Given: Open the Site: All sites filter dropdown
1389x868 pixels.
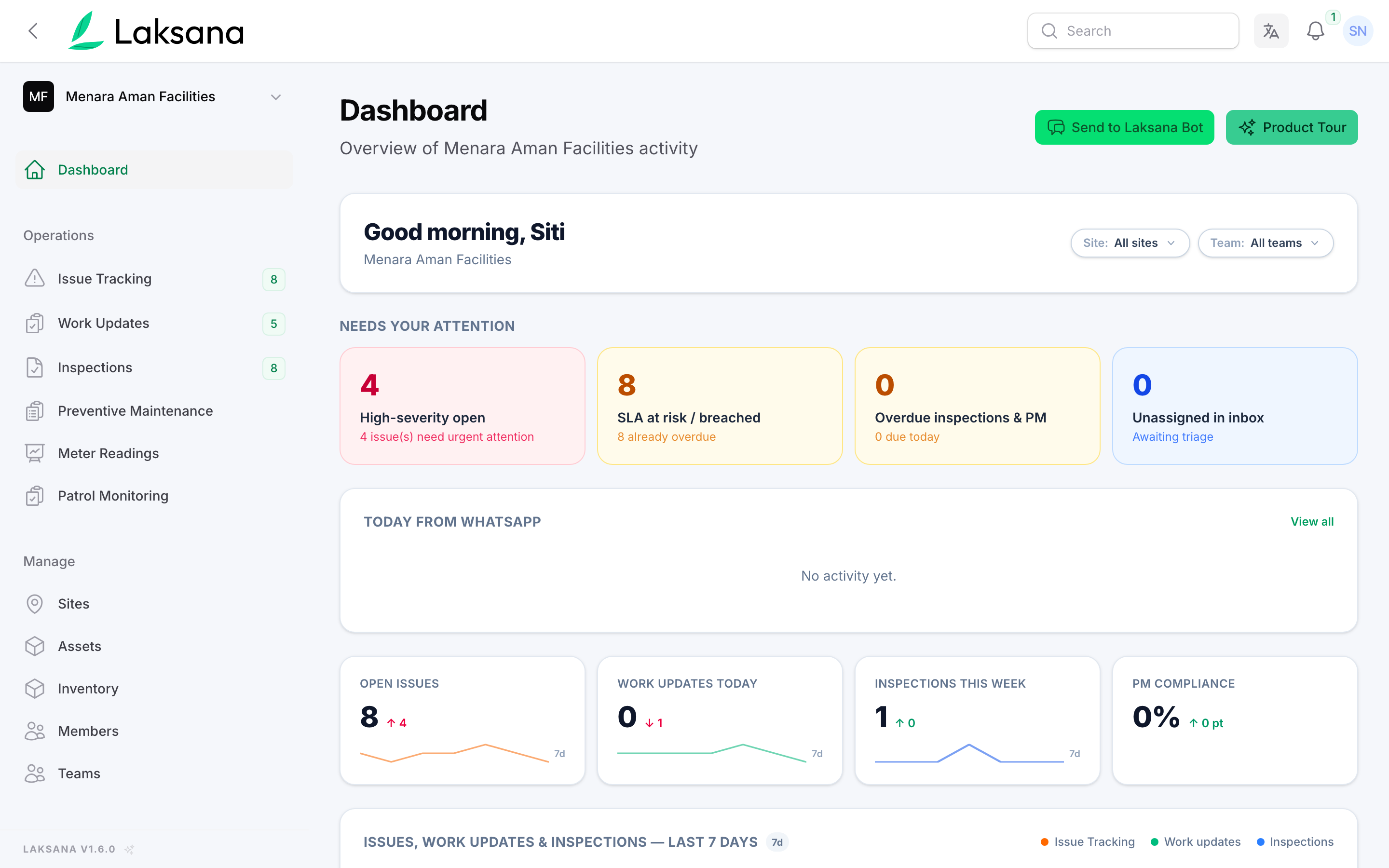Looking at the screenshot, I should coord(1130,243).
